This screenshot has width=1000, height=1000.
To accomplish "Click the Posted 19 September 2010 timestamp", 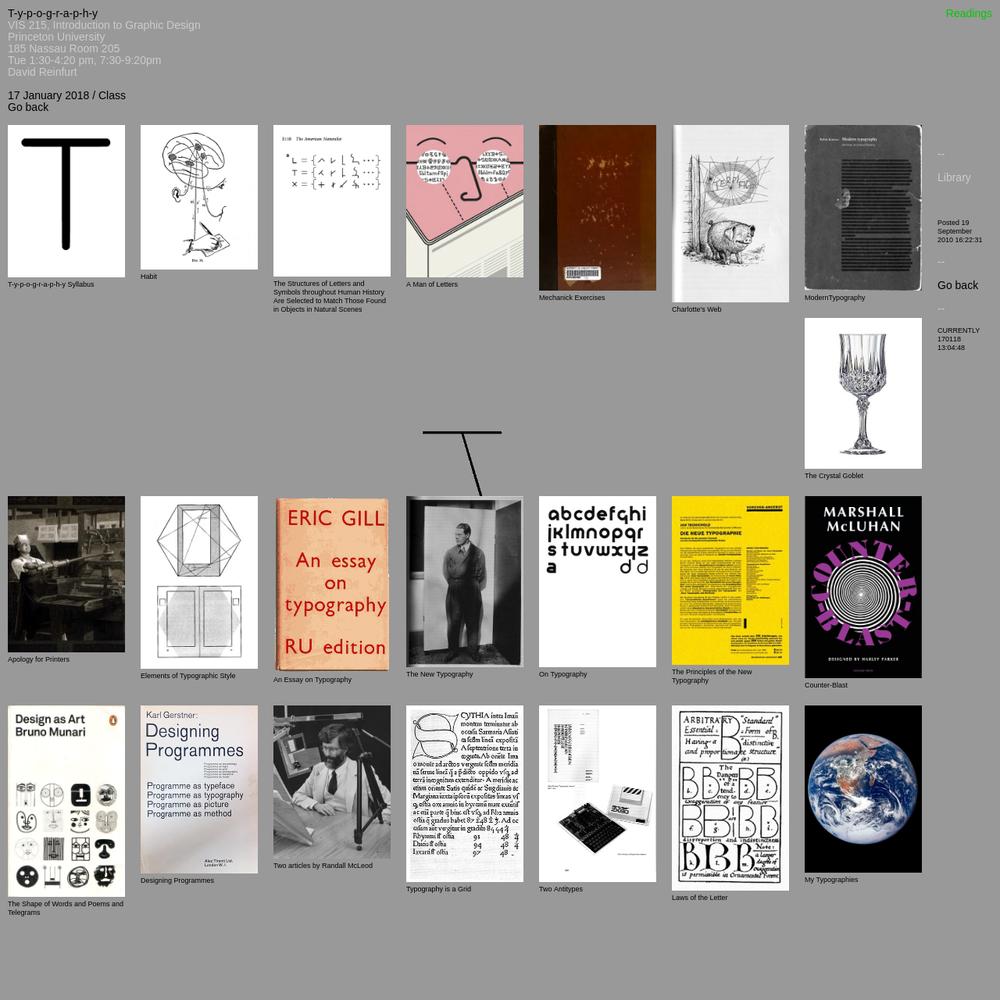I will coord(959,232).
